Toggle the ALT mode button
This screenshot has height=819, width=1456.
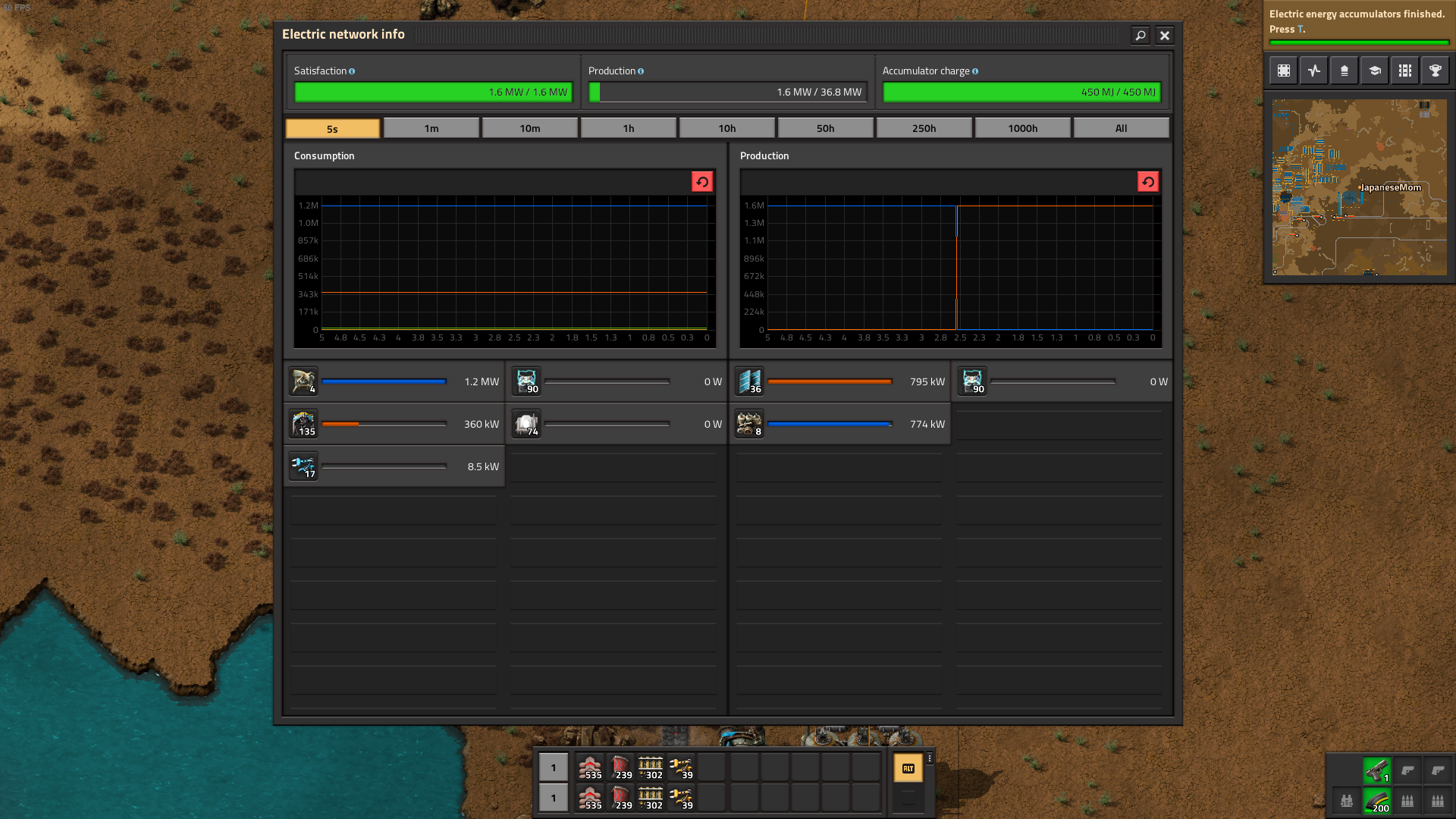[x=908, y=768]
